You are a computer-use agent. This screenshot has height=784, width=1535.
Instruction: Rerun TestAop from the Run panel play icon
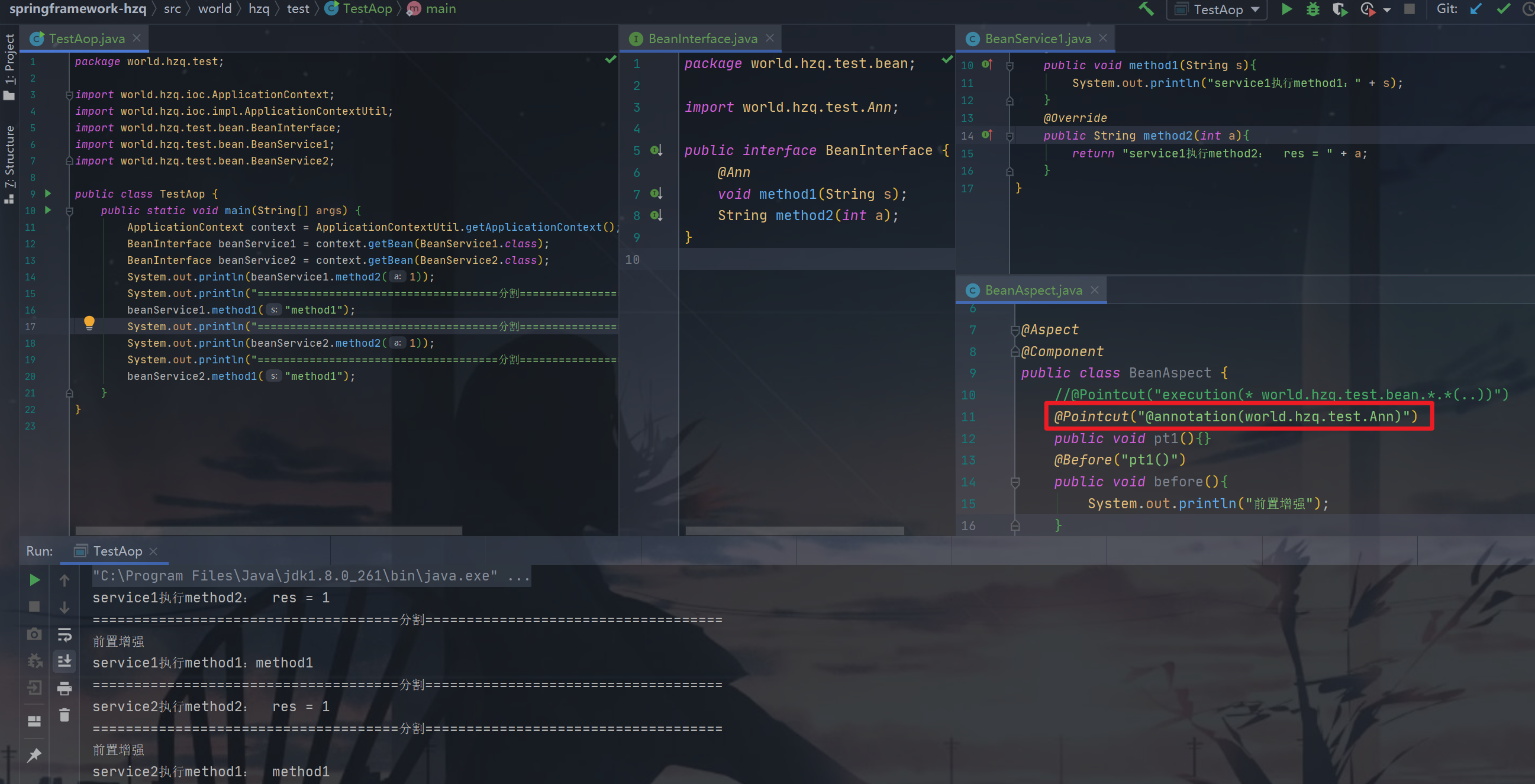(34, 579)
